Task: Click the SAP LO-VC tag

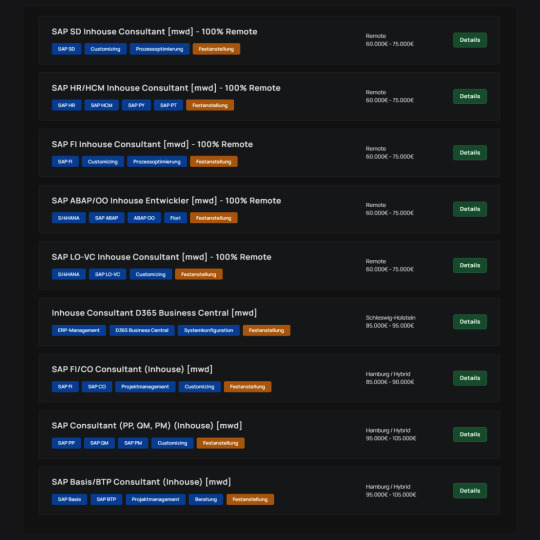Action: coord(107,274)
